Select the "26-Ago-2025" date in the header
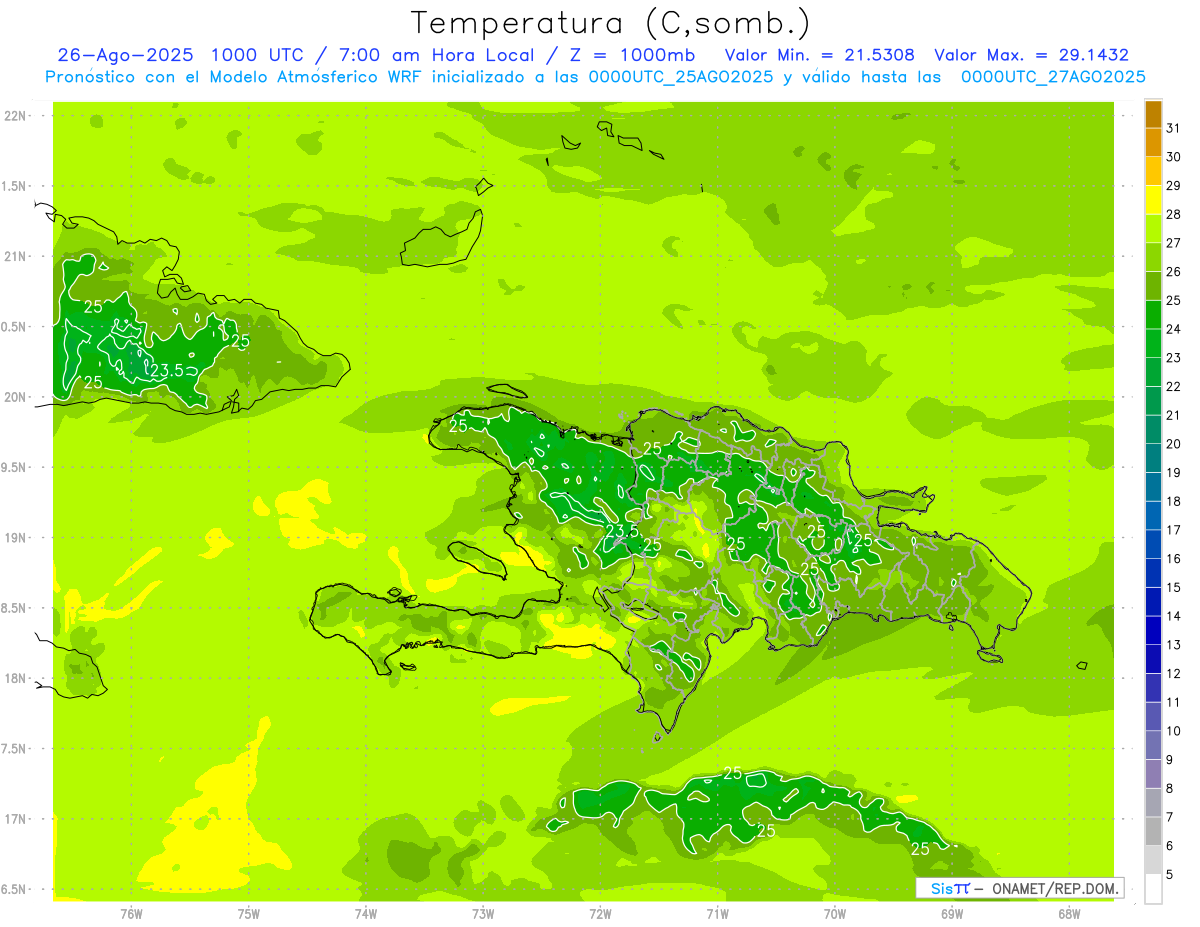1200x927 pixels. (x=125, y=55)
